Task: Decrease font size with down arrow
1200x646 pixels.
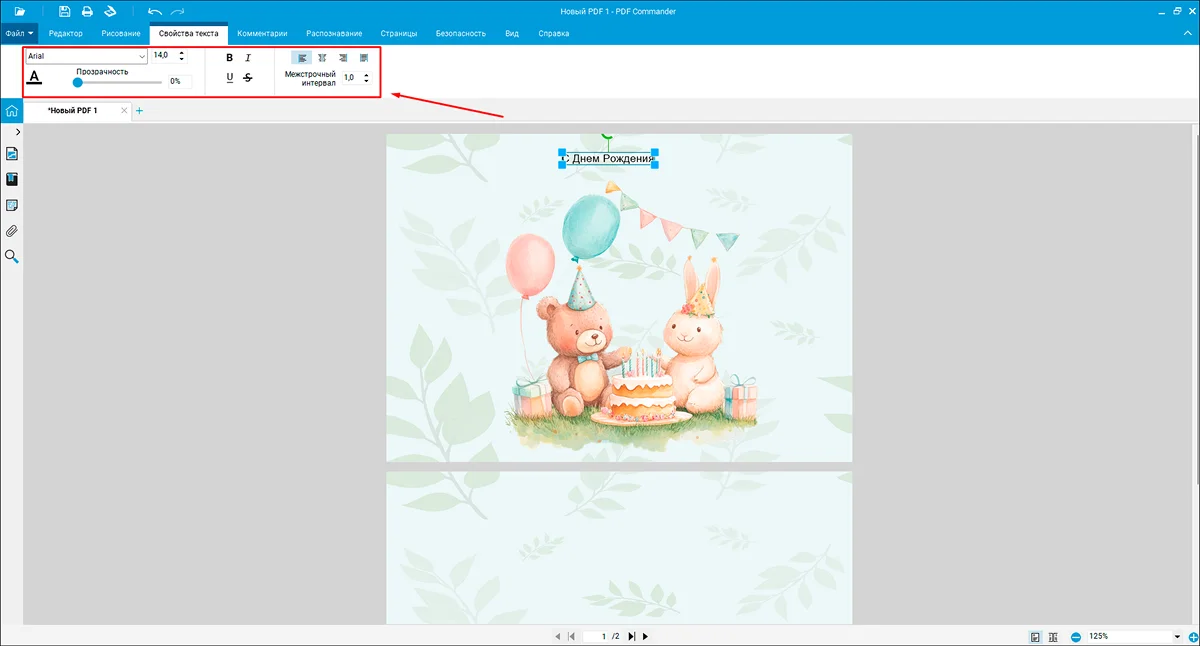Action: 182,60
